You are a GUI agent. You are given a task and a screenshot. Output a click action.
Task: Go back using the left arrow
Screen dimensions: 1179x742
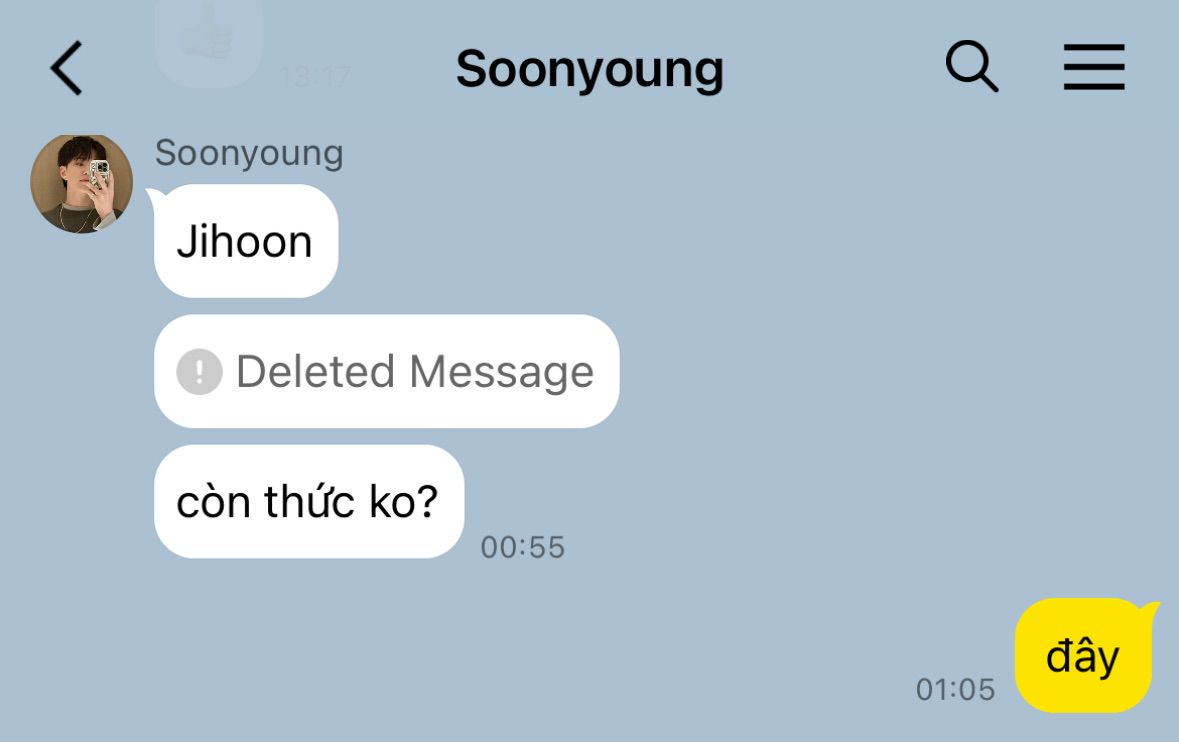click(66, 68)
